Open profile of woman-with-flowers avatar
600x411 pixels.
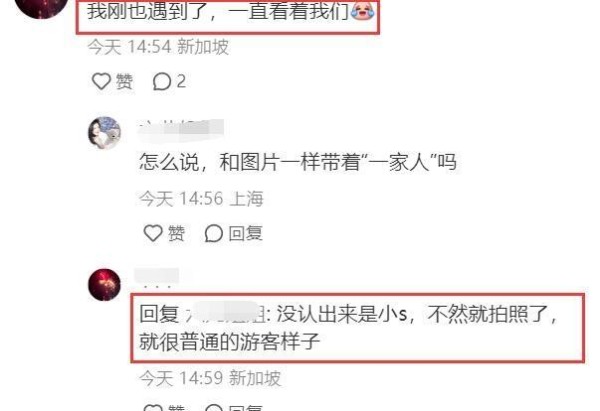point(104,133)
